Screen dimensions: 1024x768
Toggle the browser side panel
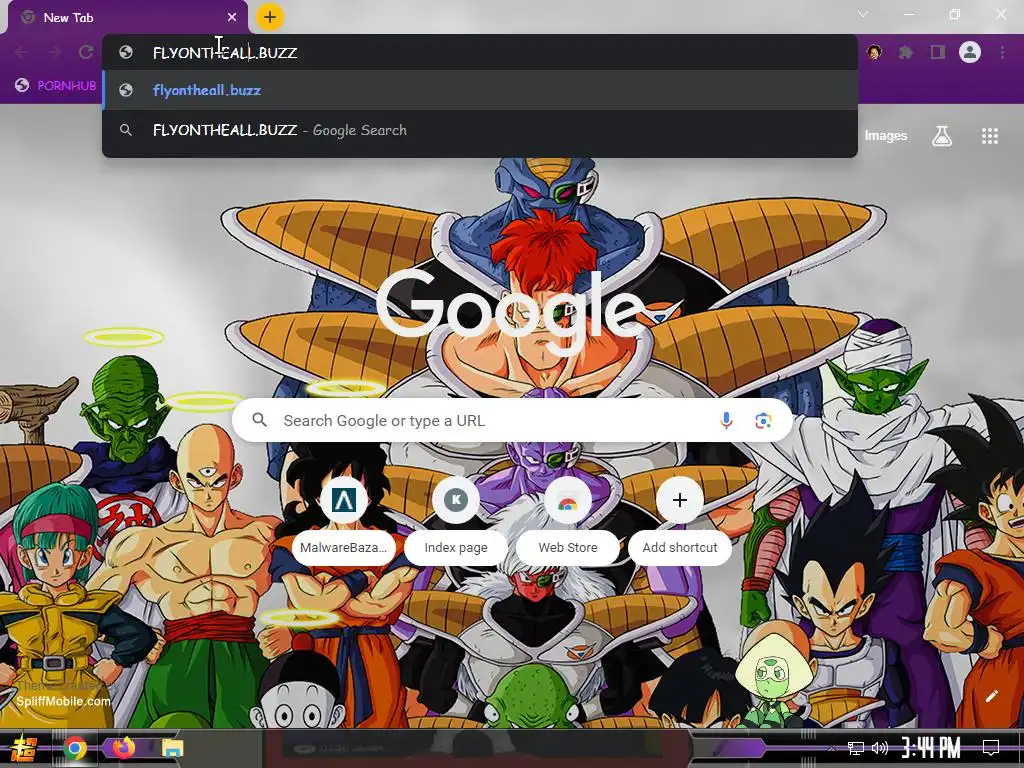tap(938, 52)
